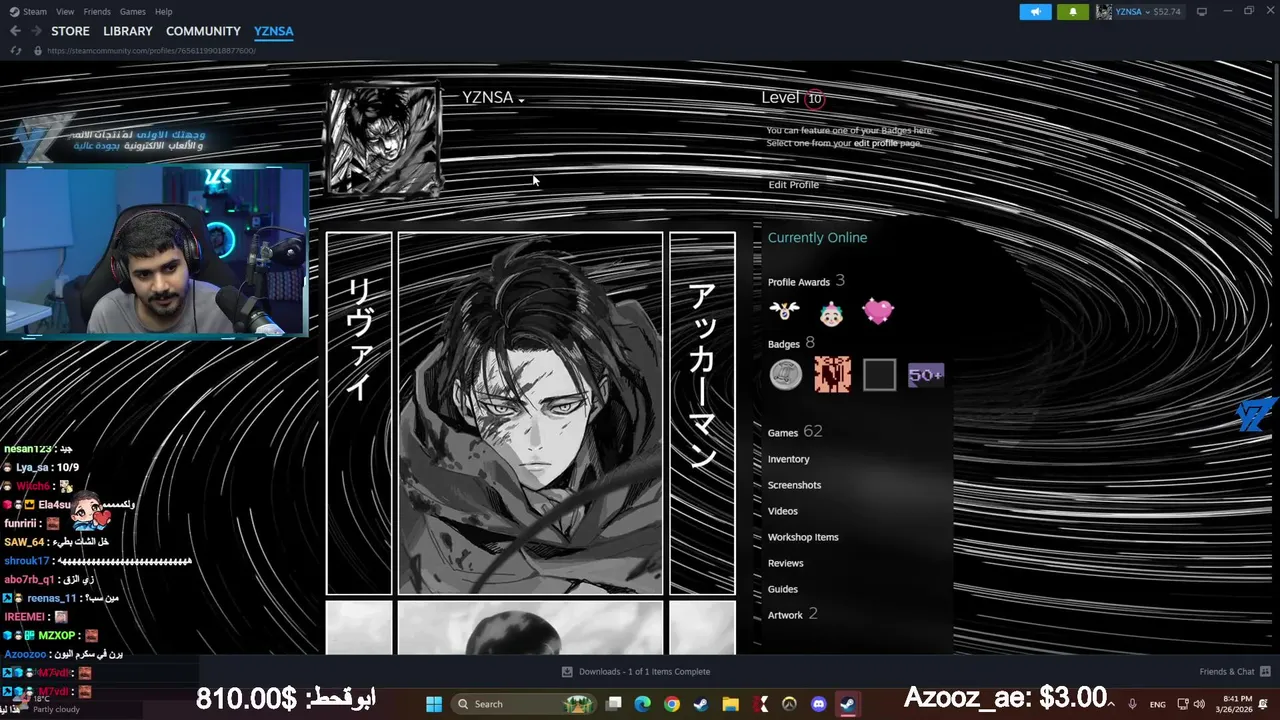The height and width of the screenshot is (720, 1280).
Task: Open the Guides link
Action: tap(783, 589)
